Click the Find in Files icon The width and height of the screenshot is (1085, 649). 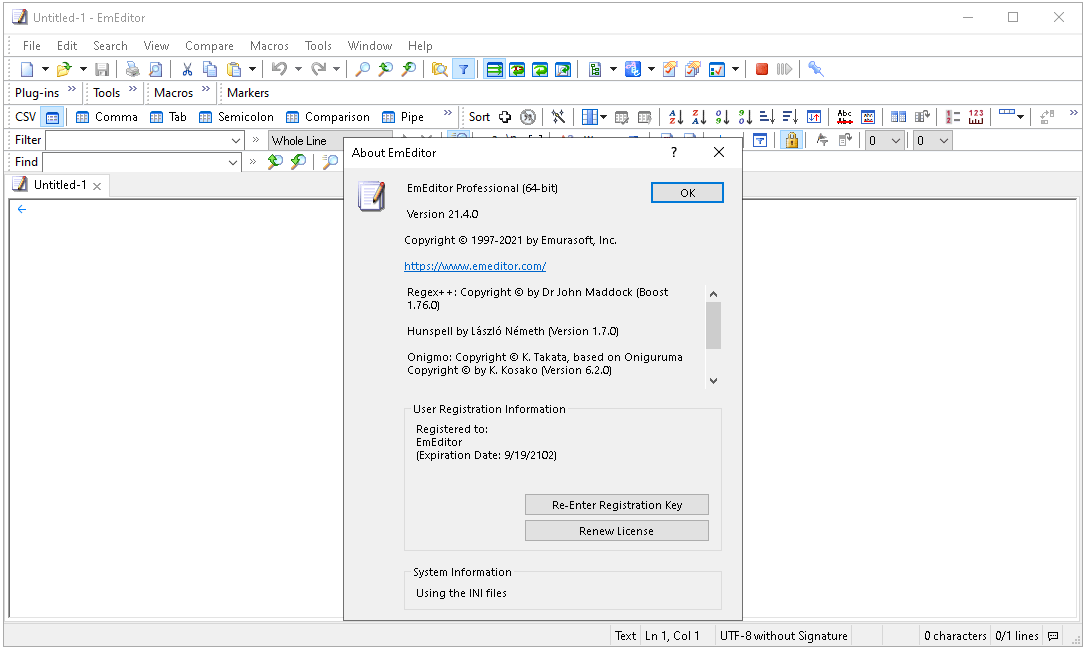click(x=439, y=69)
